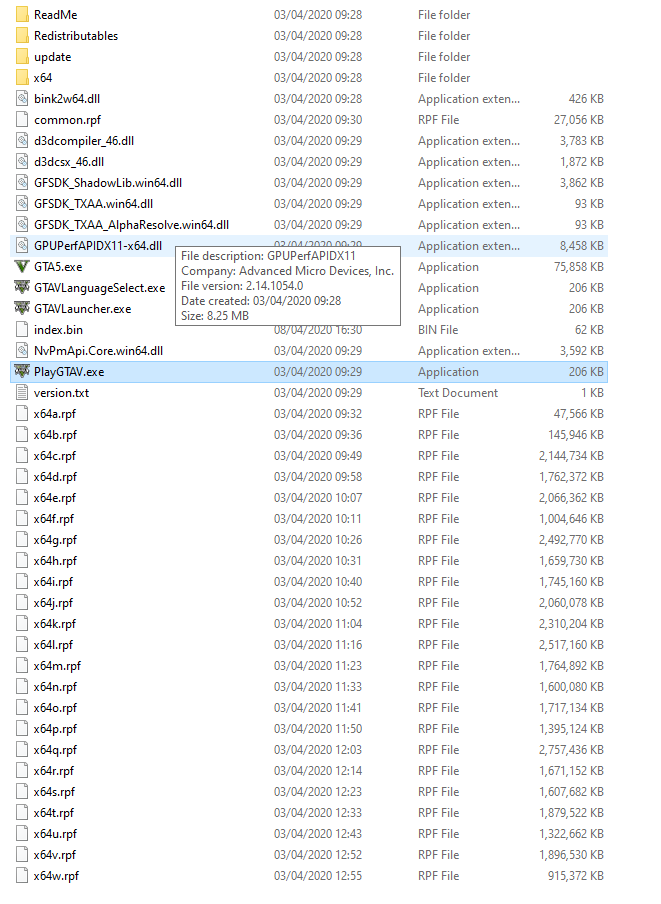Select the file named x64q.rpf
This screenshot has height=904, width=661.
[55, 750]
